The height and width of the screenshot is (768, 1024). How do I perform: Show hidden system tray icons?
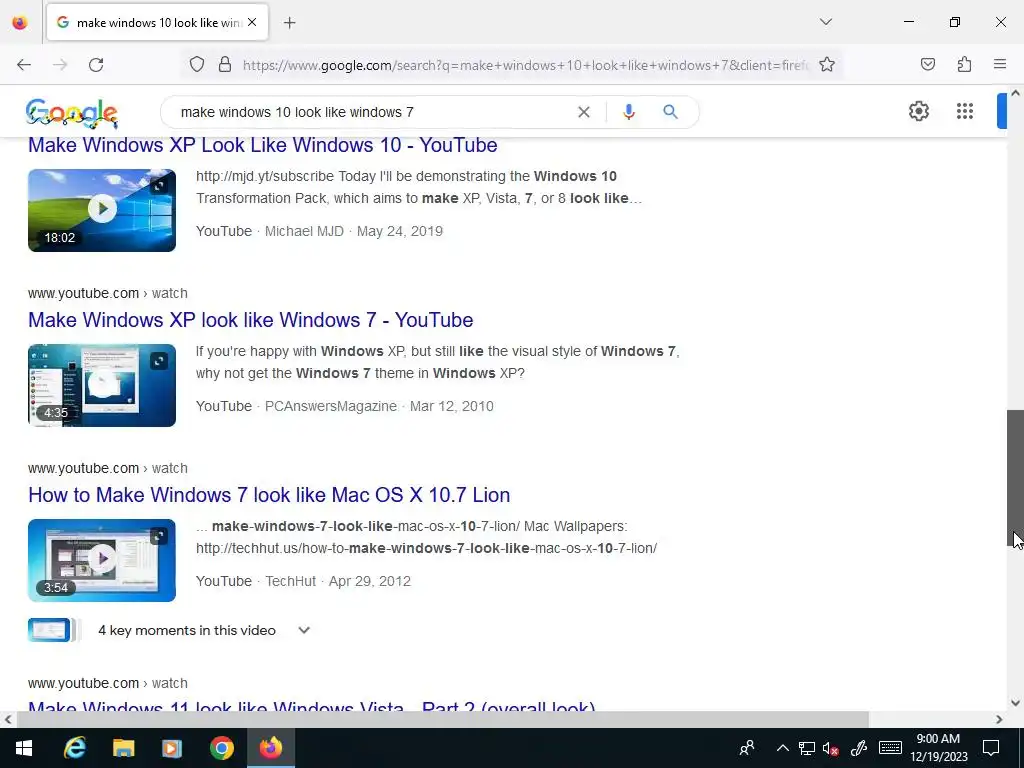pos(782,748)
